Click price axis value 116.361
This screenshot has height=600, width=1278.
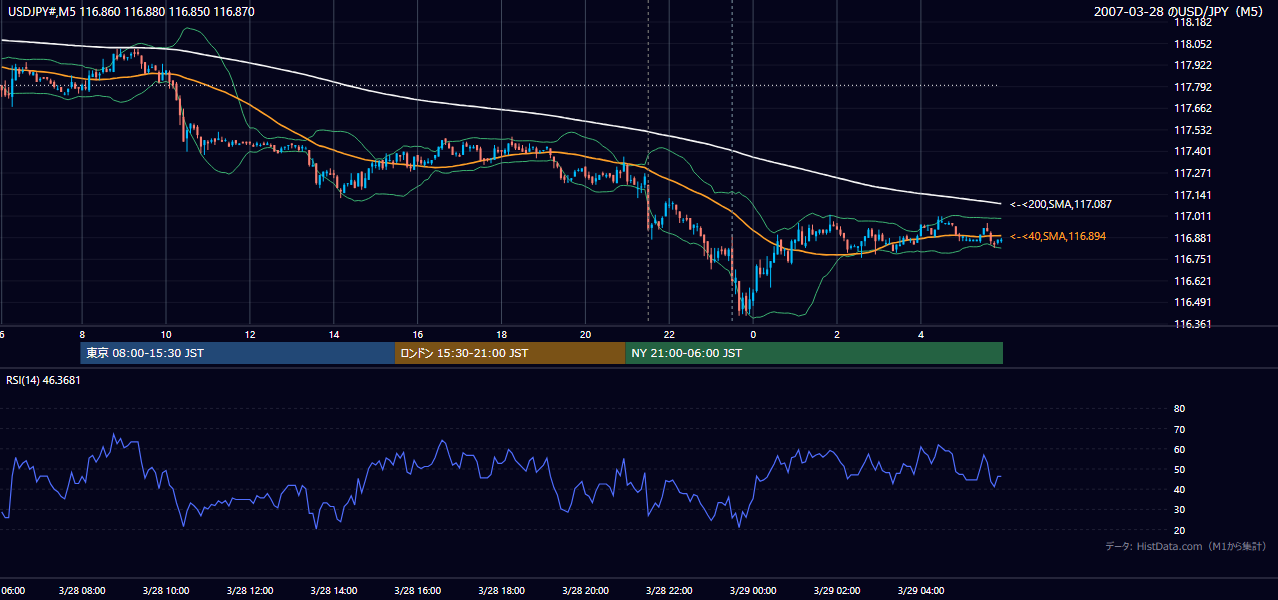pos(1192,324)
